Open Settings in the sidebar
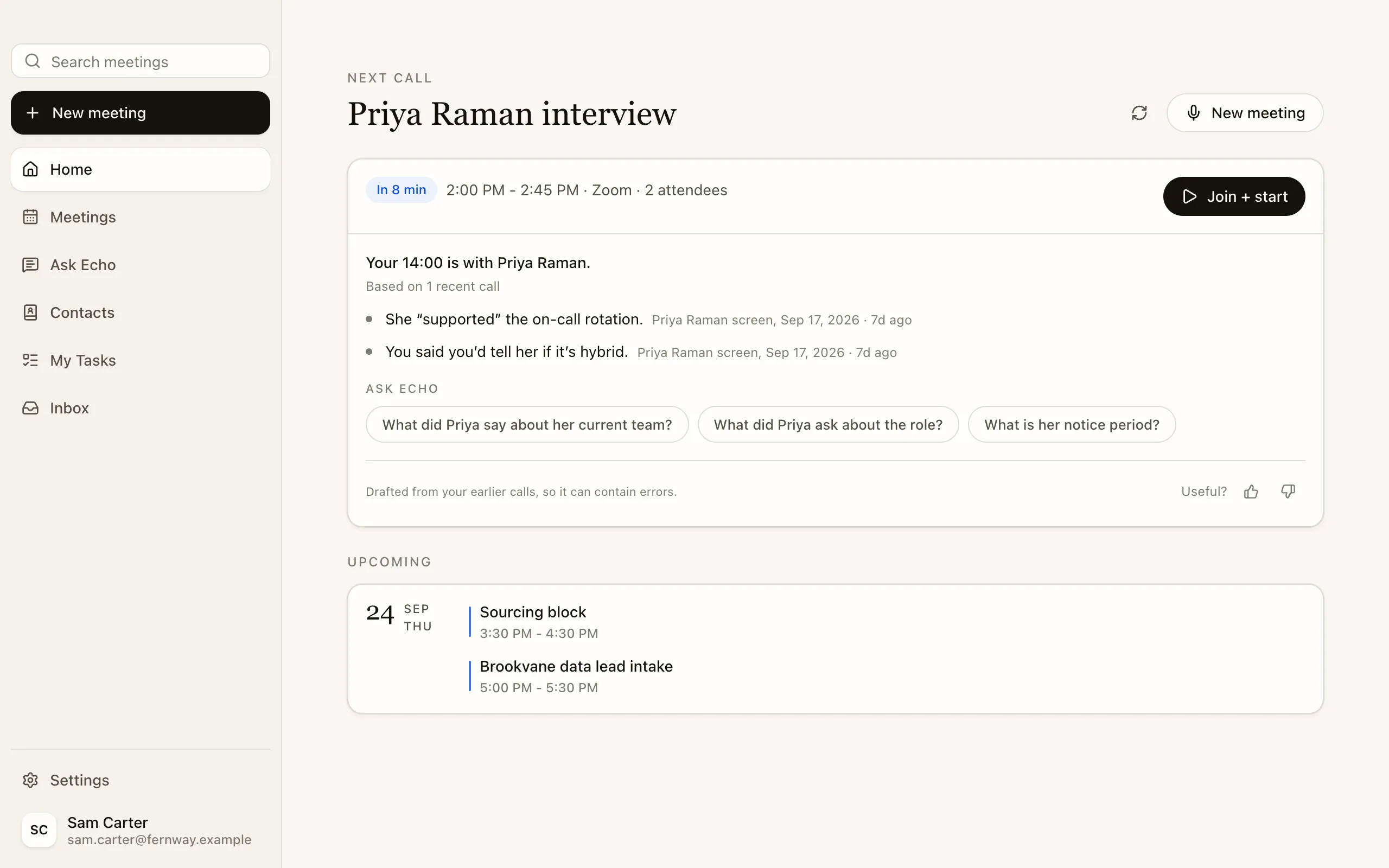1389x868 pixels. (x=141, y=780)
